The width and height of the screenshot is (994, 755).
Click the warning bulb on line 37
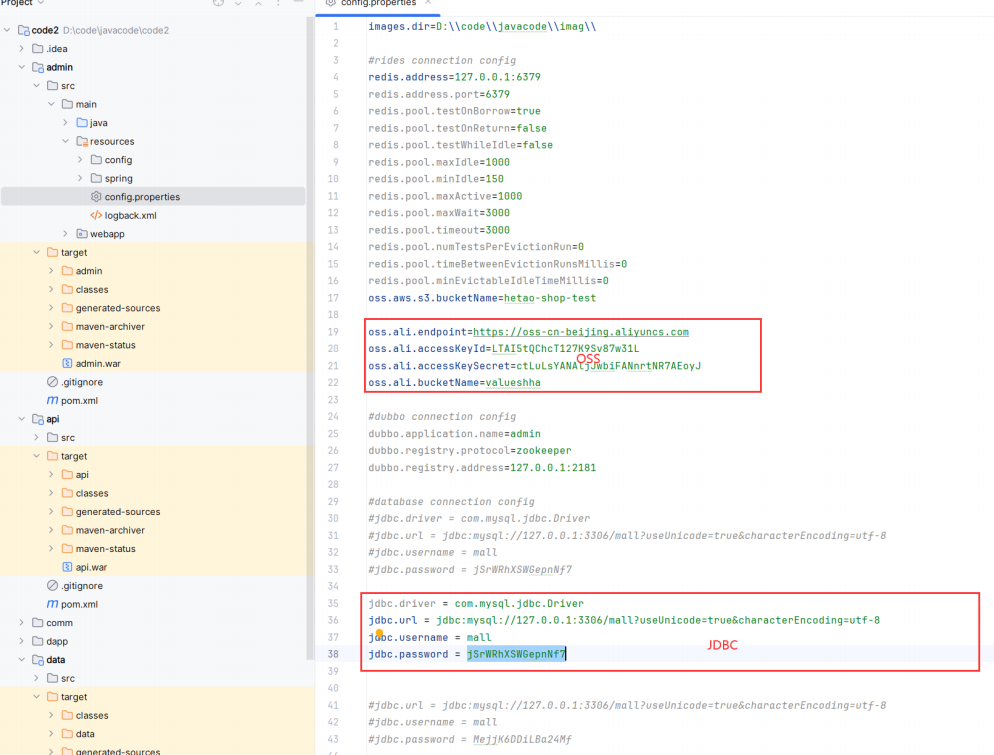click(x=379, y=633)
